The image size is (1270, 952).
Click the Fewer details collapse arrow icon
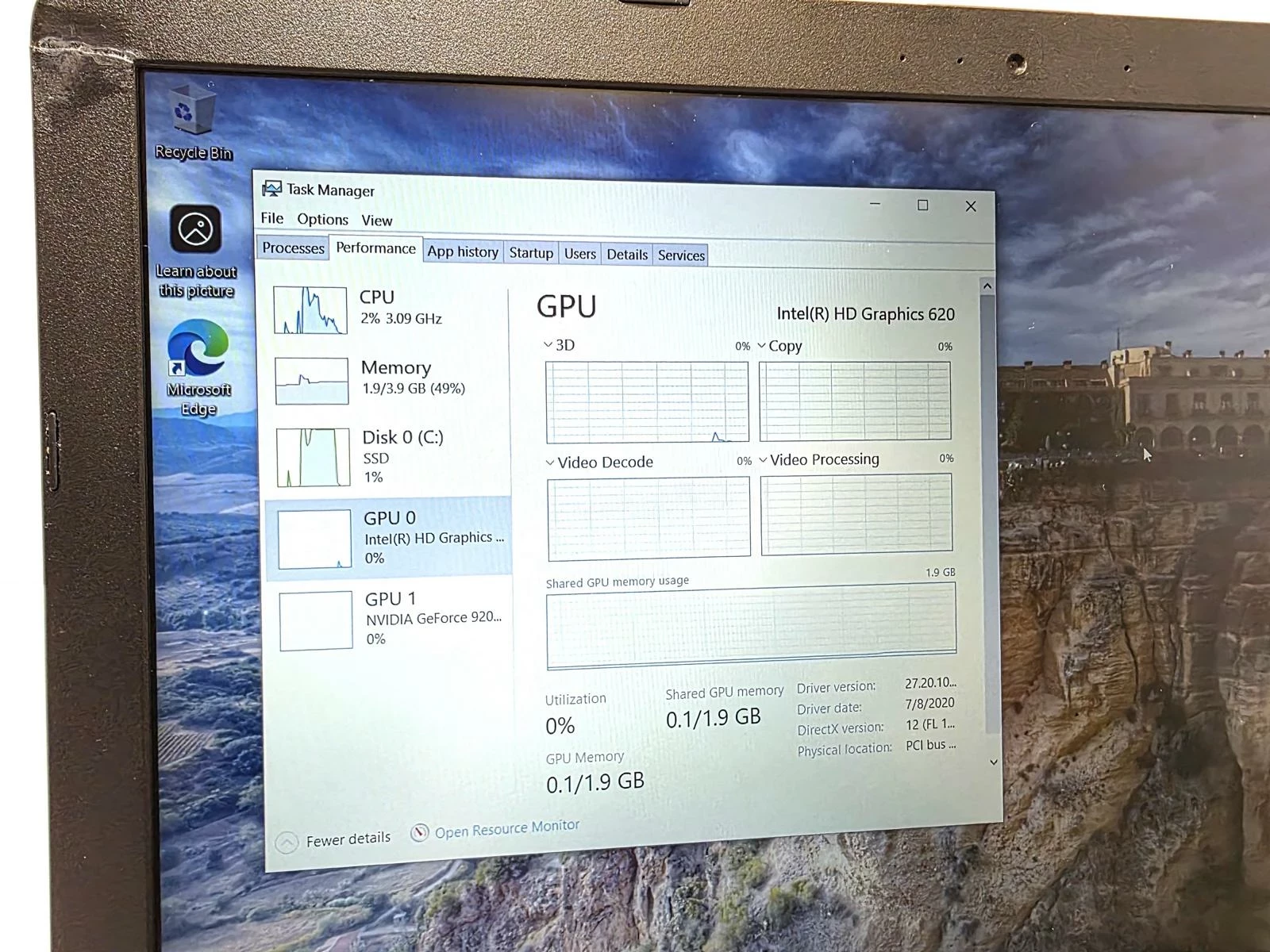tap(287, 843)
